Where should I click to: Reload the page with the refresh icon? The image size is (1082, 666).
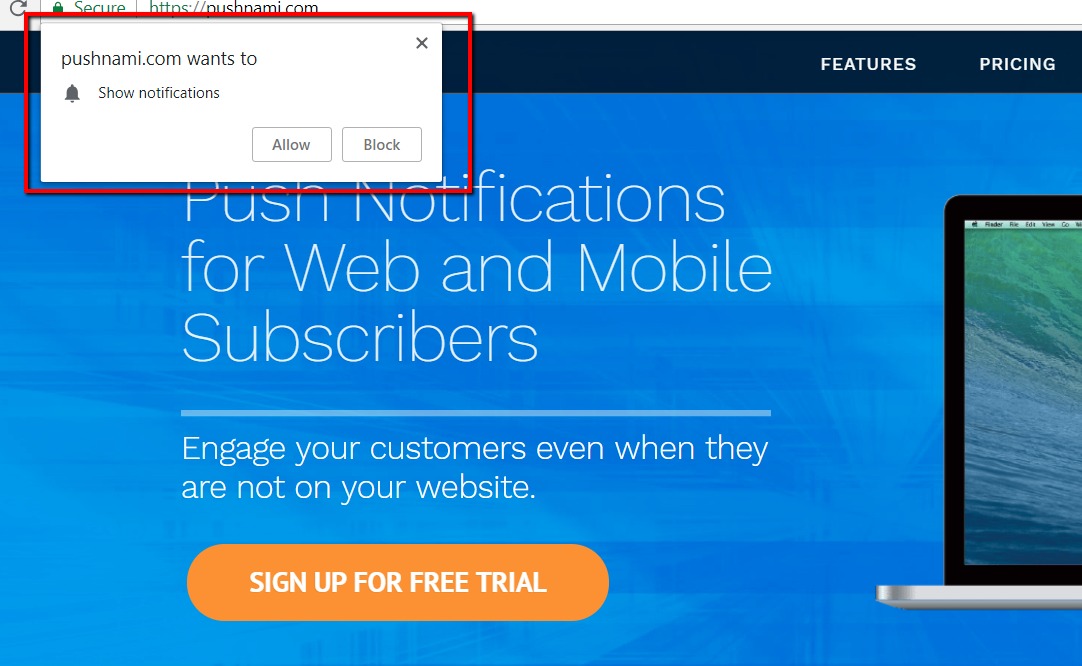pyautogui.click(x=18, y=8)
